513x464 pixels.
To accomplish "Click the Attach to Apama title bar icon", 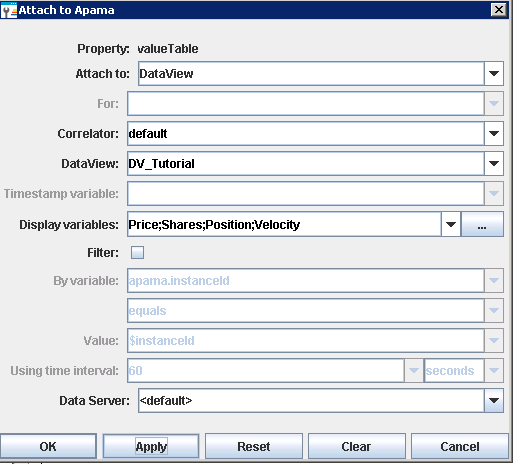I will 9,10.
